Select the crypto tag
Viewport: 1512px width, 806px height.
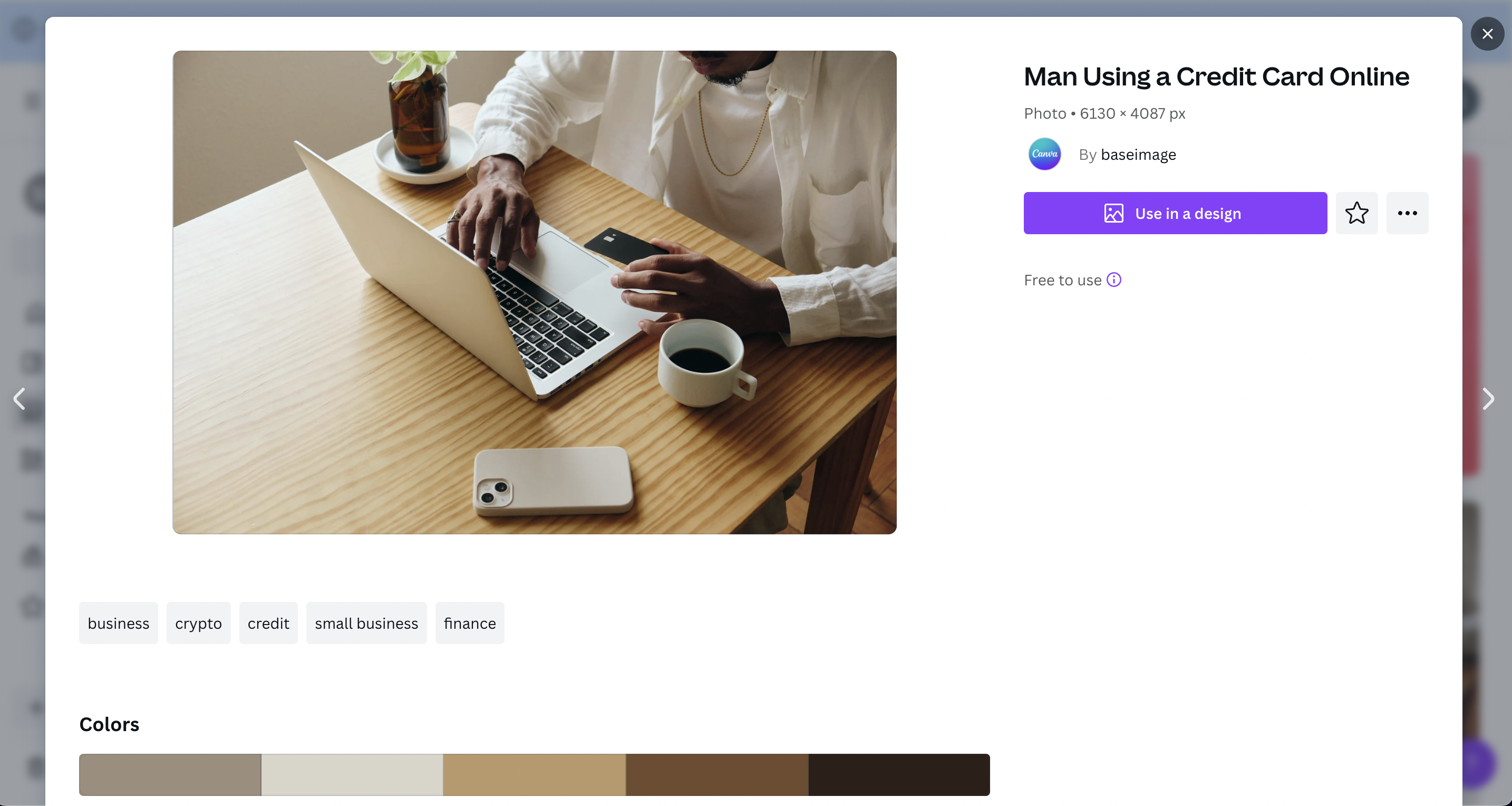[x=198, y=623]
